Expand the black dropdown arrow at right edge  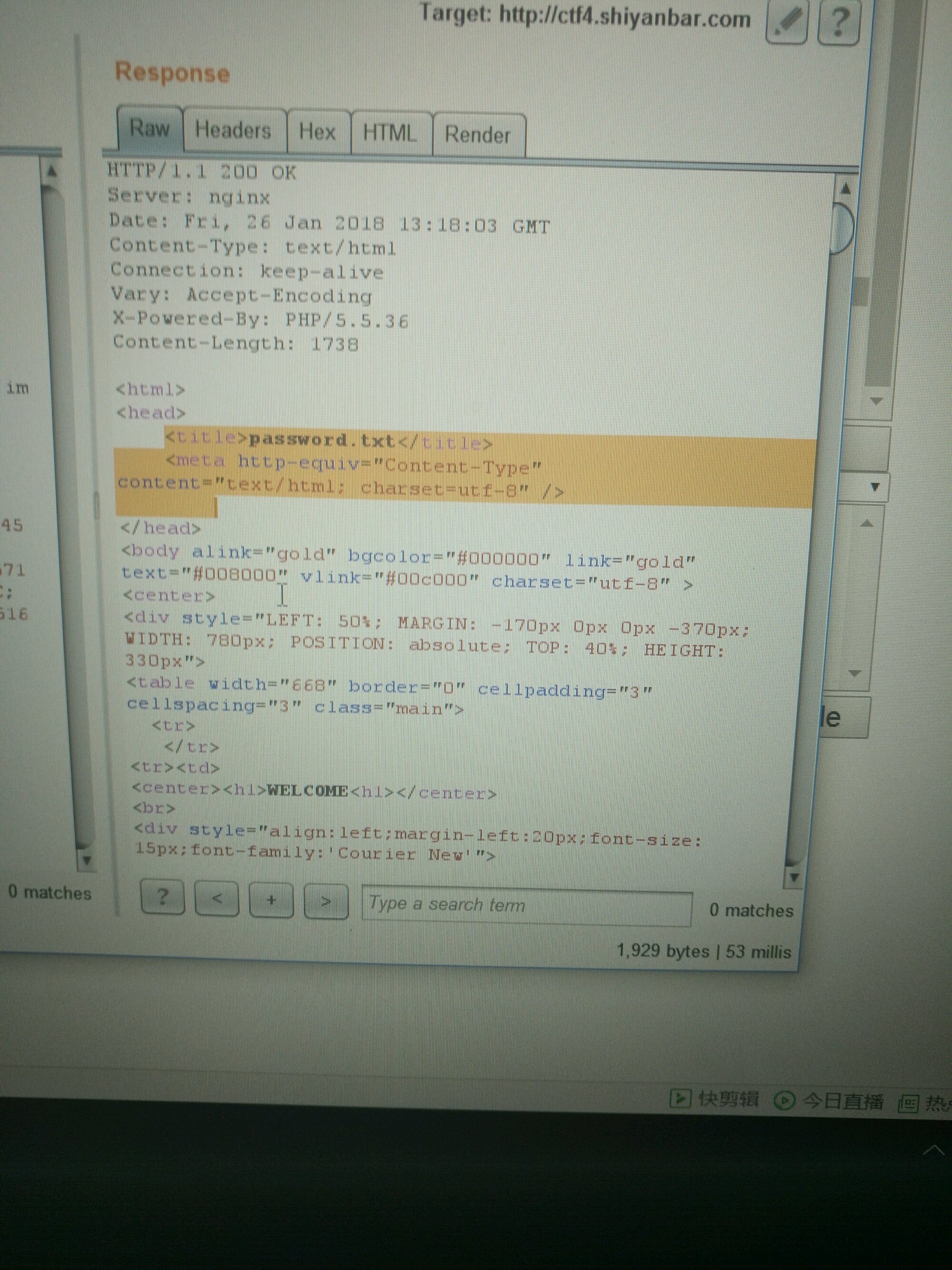pyautogui.click(x=875, y=487)
